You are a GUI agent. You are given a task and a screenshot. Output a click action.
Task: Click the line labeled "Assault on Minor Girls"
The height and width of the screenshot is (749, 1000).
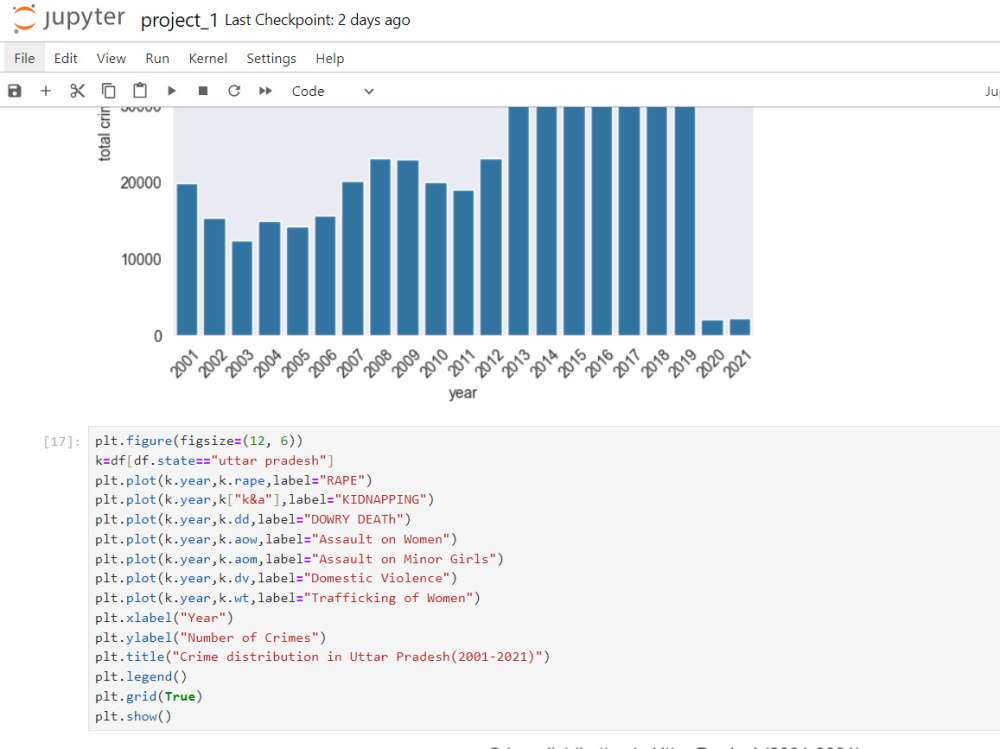[x=299, y=559]
